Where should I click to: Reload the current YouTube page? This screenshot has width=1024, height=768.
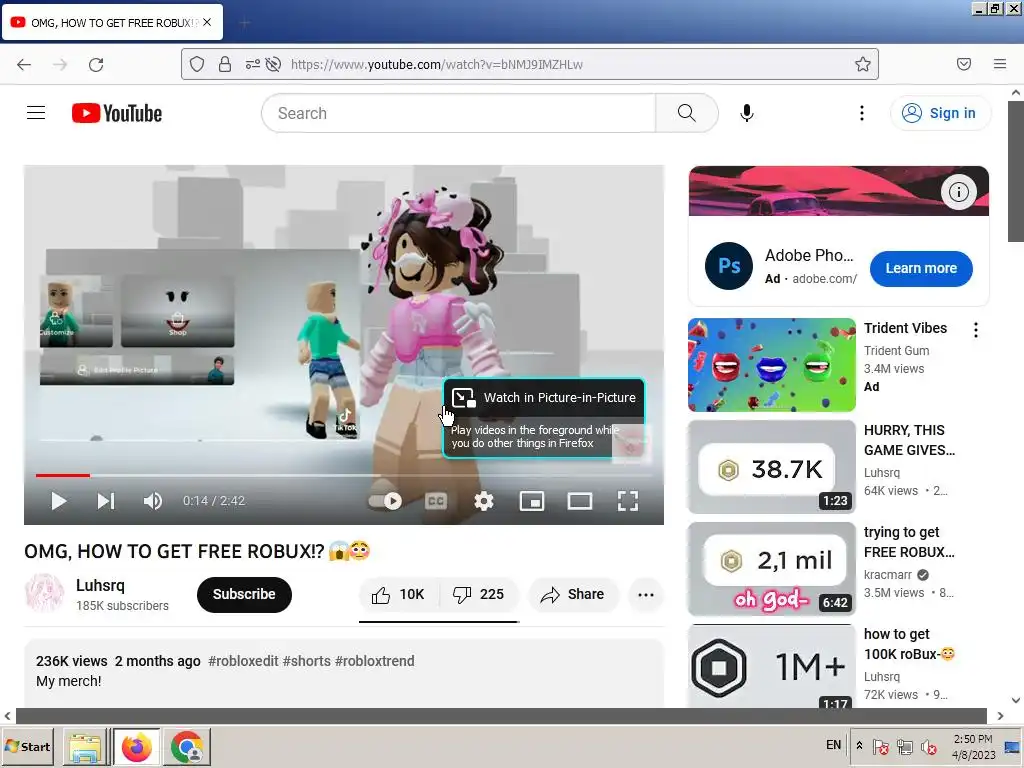click(x=96, y=65)
